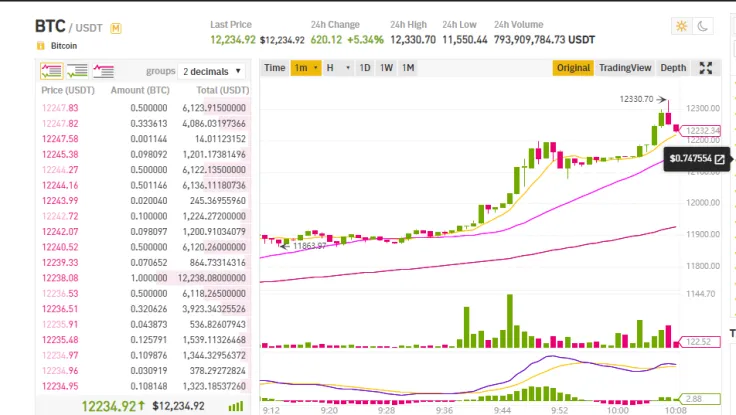Select the Original chart tab
Image resolution: width=736 pixels, height=415 pixels.
click(573, 68)
